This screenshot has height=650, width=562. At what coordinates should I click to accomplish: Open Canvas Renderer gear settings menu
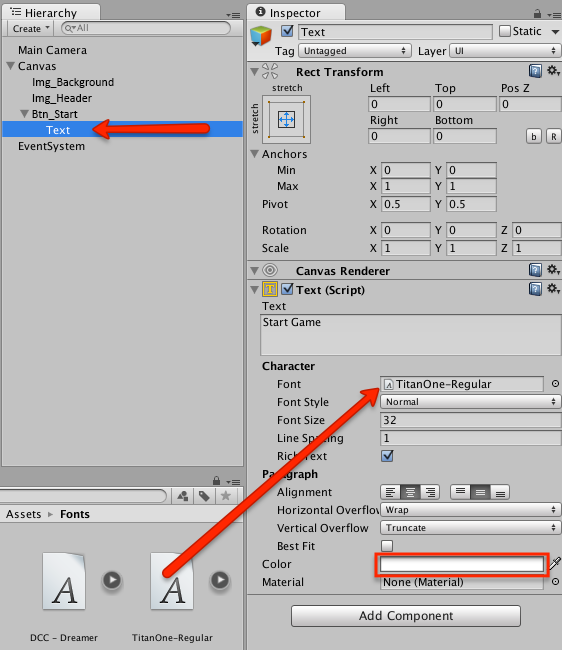(x=553, y=270)
